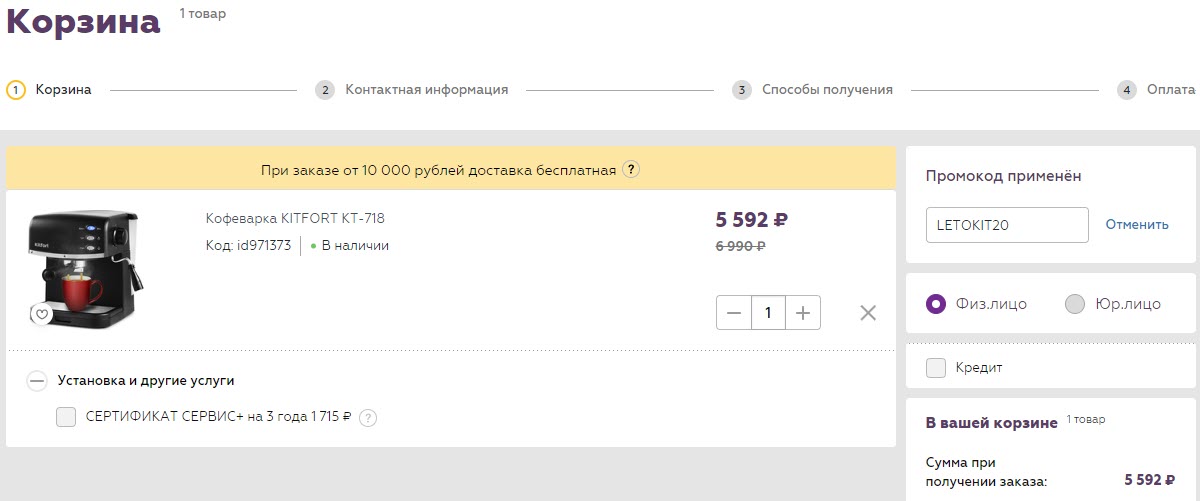
Task: Tick the СЕРТИФИКАТ СЕРВИС+ checkbox
Action: [x=66, y=418]
